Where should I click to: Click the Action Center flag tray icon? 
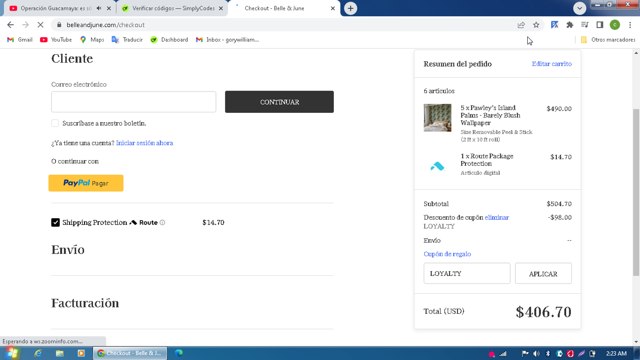525,353
